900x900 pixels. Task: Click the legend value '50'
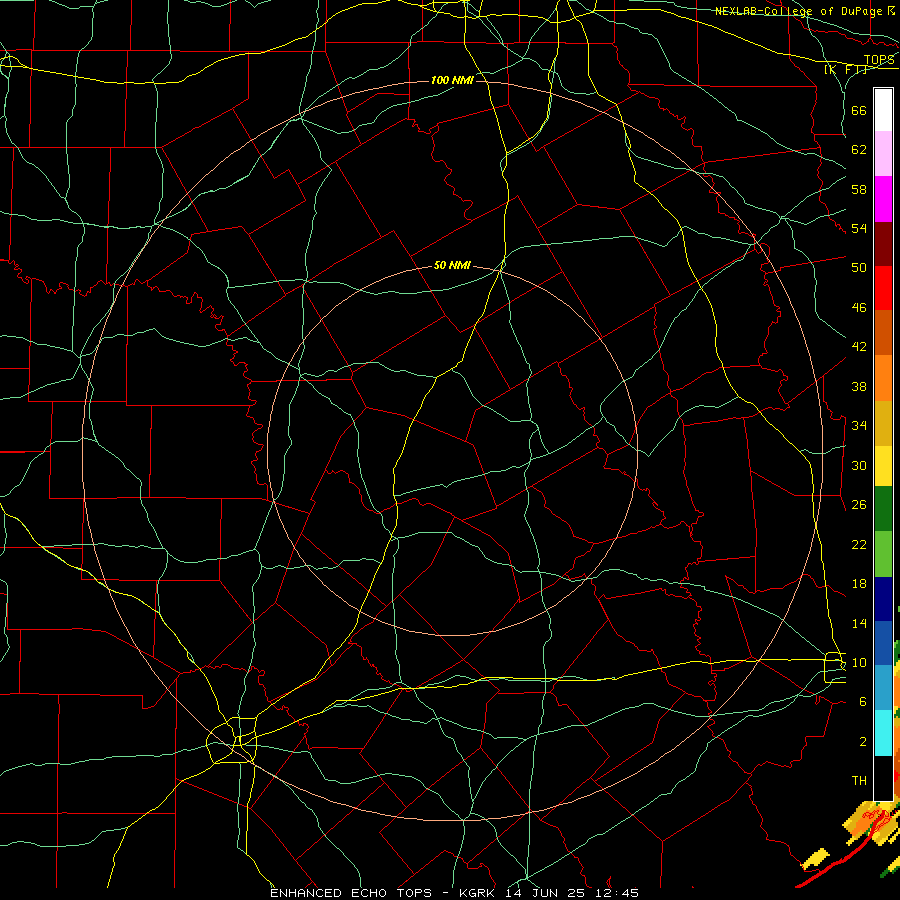click(859, 267)
